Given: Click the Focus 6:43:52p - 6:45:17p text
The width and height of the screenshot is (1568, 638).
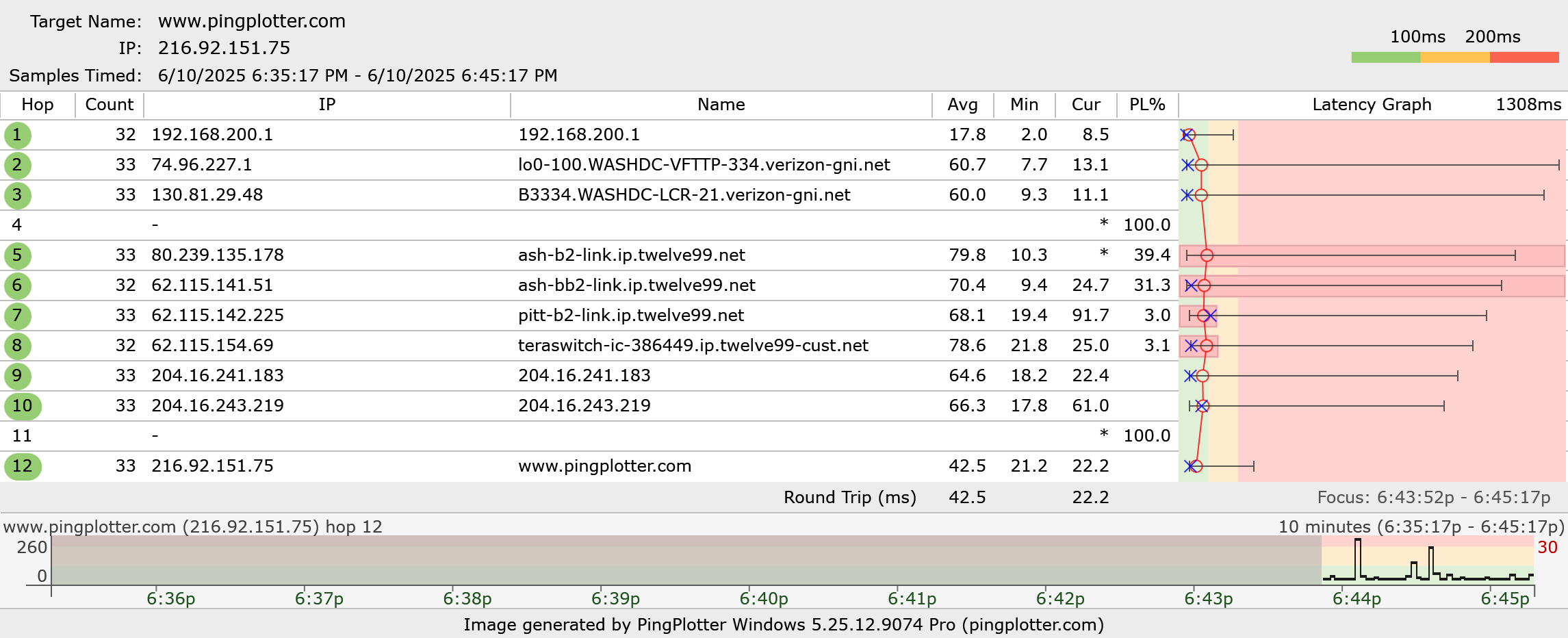Looking at the screenshot, I should click(1434, 498).
